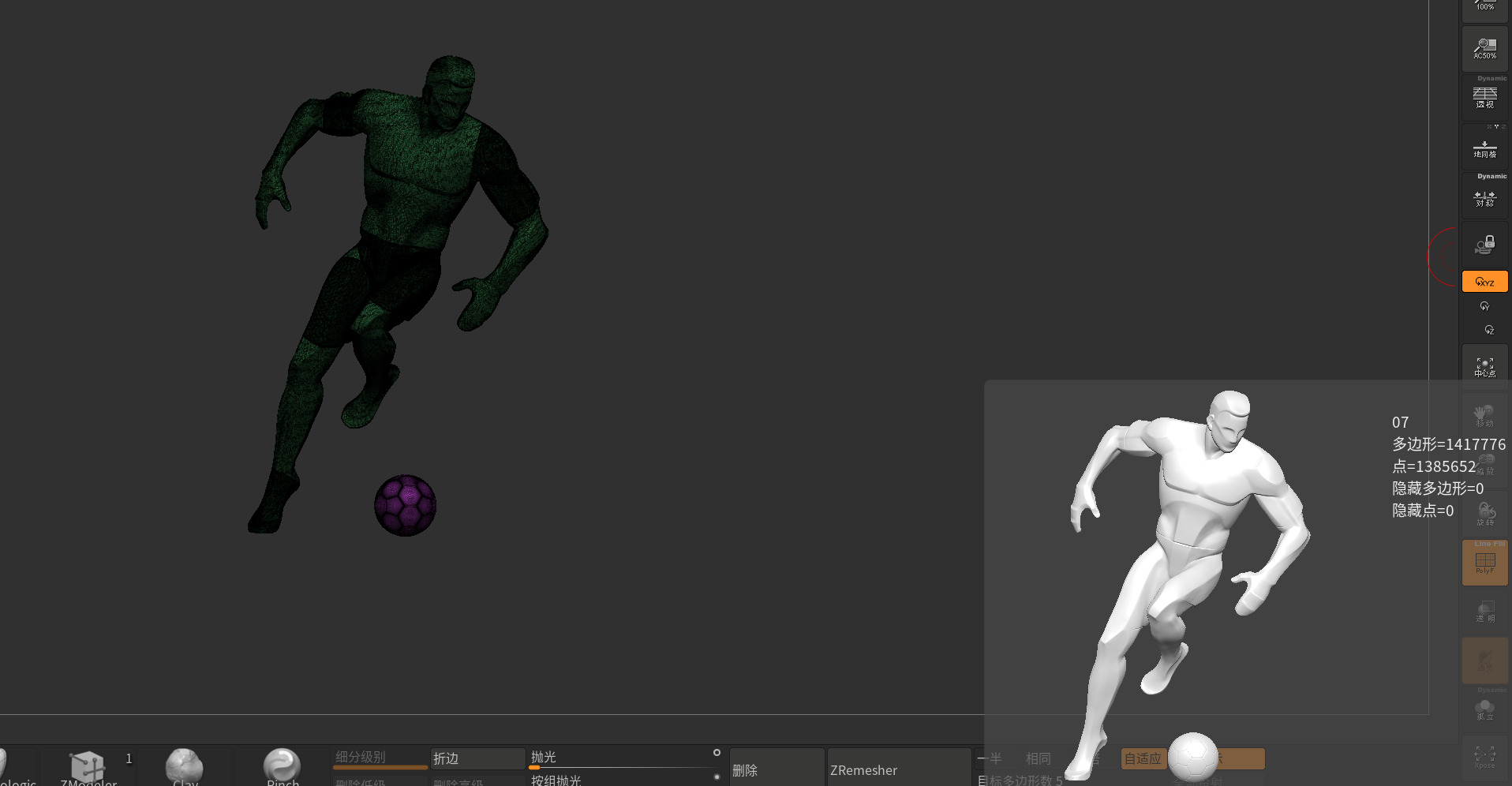
Task: Toggle the 透视 perspective view button
Action: tap(1485, 98)
